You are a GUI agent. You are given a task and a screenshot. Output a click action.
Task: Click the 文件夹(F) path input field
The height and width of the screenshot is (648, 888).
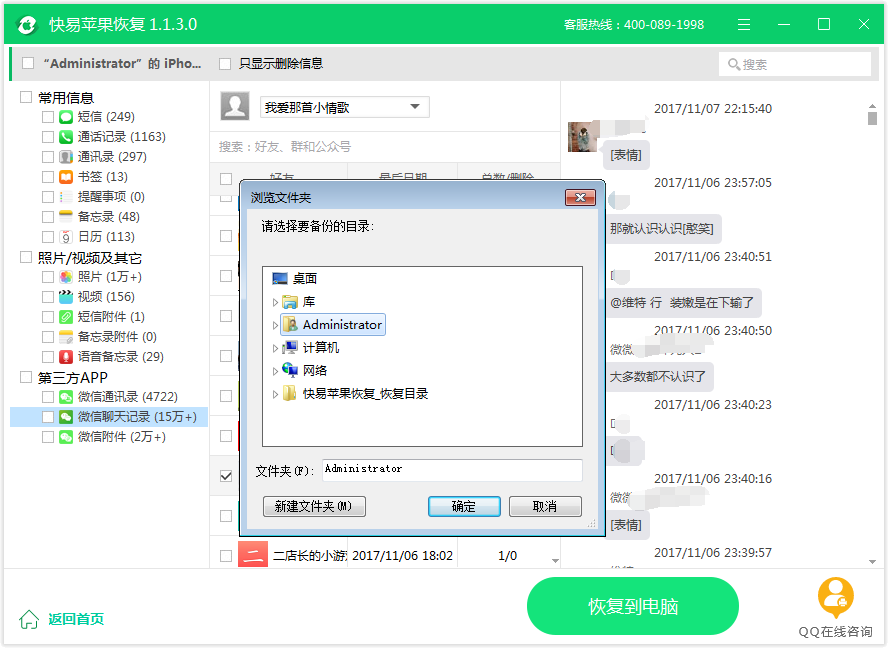coord(452,470)
